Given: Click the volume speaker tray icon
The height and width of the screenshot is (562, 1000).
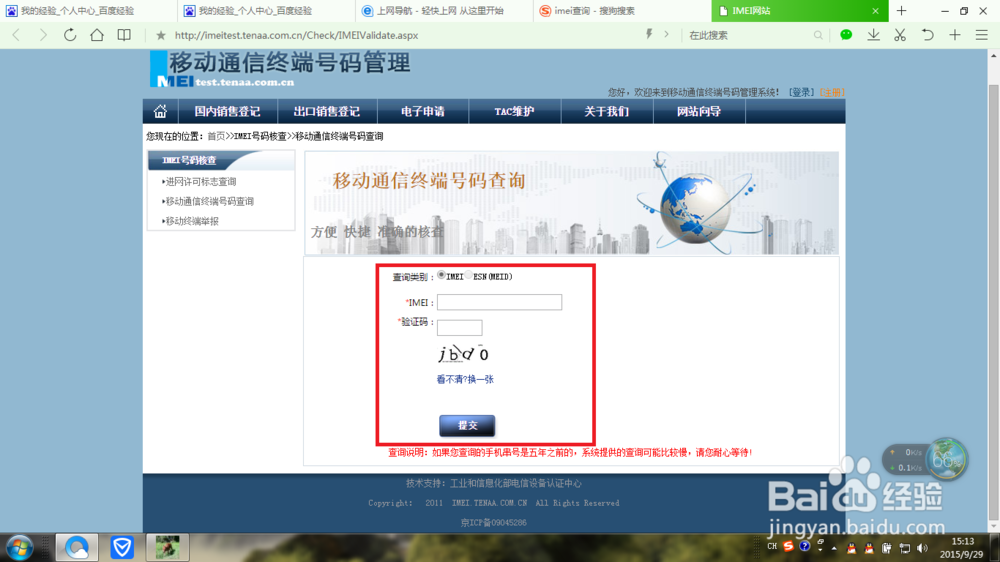Looking at the screenshot, I should tap(922, 548).
